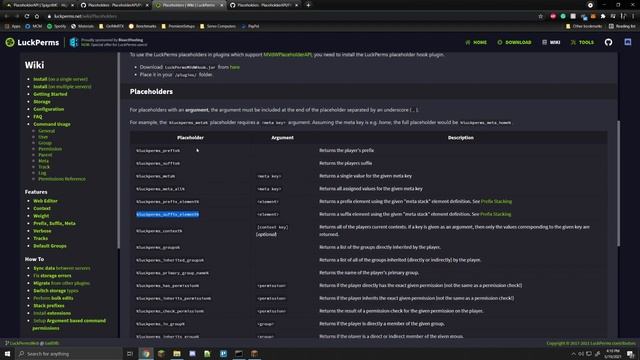Open Switch storage types link

(56, 291)
